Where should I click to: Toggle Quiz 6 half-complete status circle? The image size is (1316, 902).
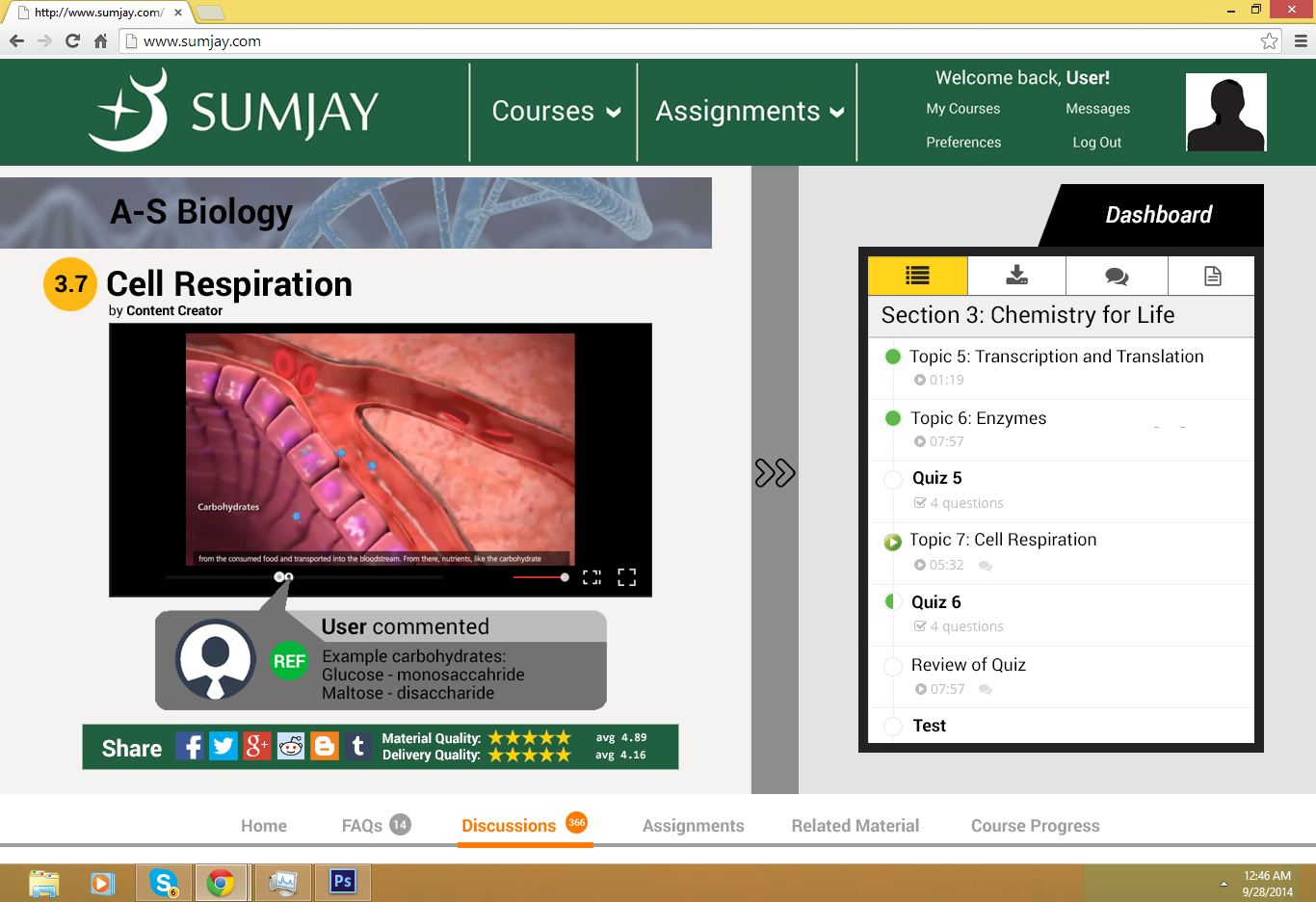pyautogui.click(x=893, y=602)
